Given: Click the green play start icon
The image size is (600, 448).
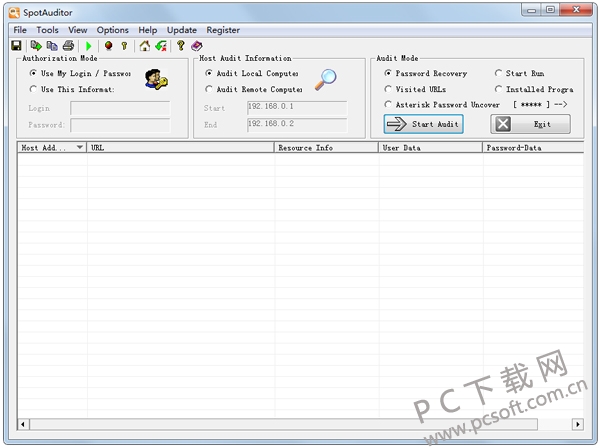Looking at the screenshot, I should click(89, 46).
